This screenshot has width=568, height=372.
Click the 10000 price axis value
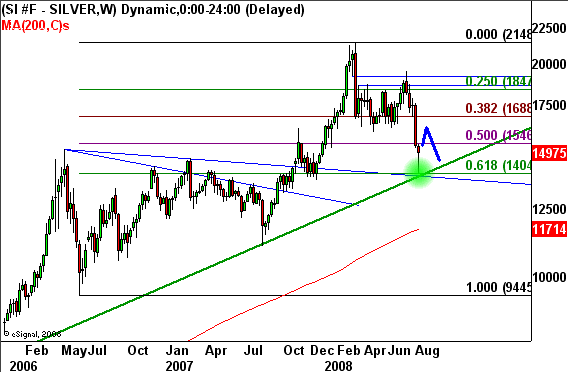pos(549,277)
